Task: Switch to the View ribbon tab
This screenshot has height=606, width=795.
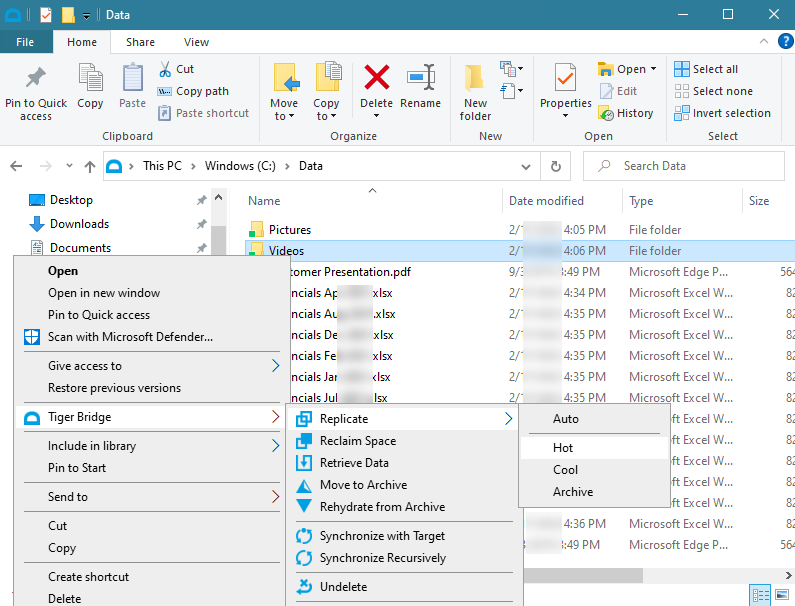Action: tap(196, 42)
